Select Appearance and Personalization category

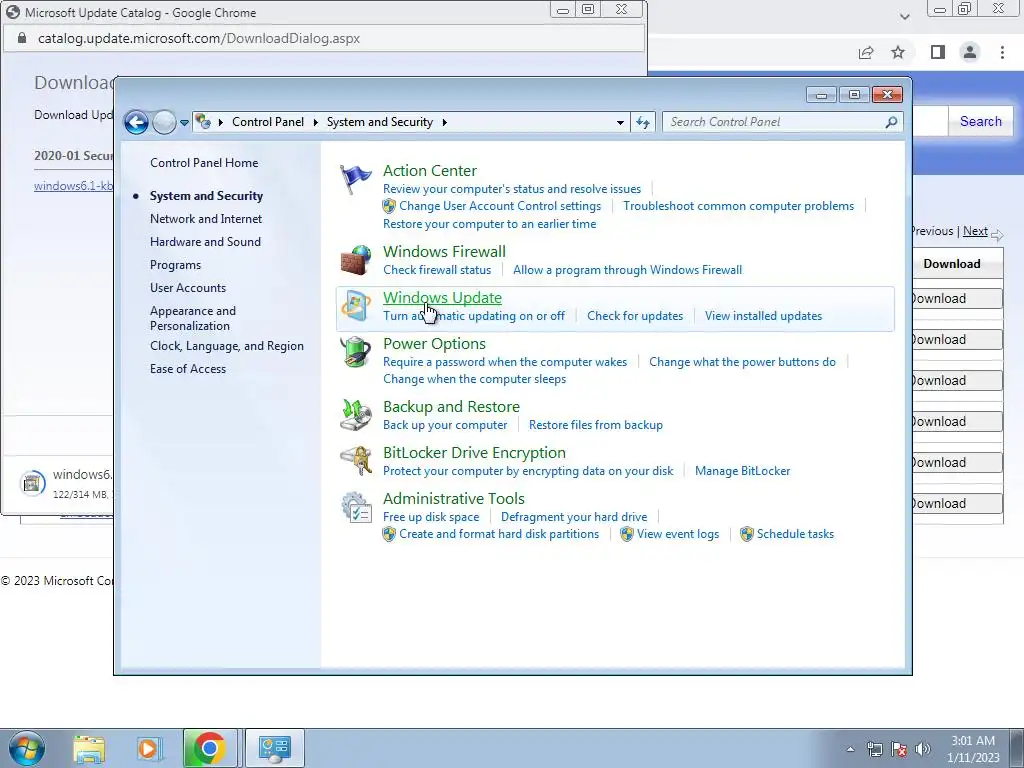click(193, 318)
